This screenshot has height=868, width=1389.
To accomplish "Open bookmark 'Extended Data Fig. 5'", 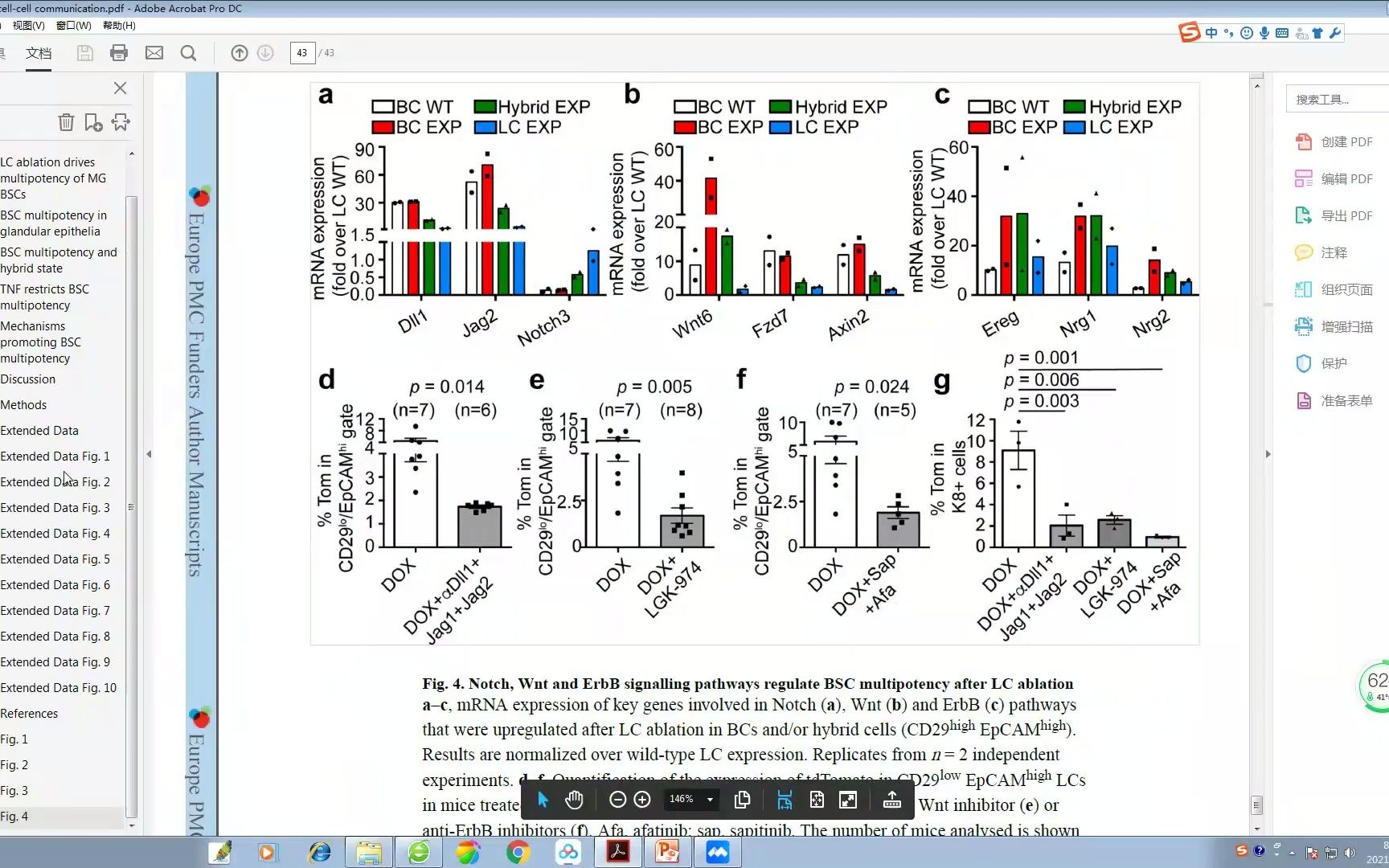I will click(55, 559).
